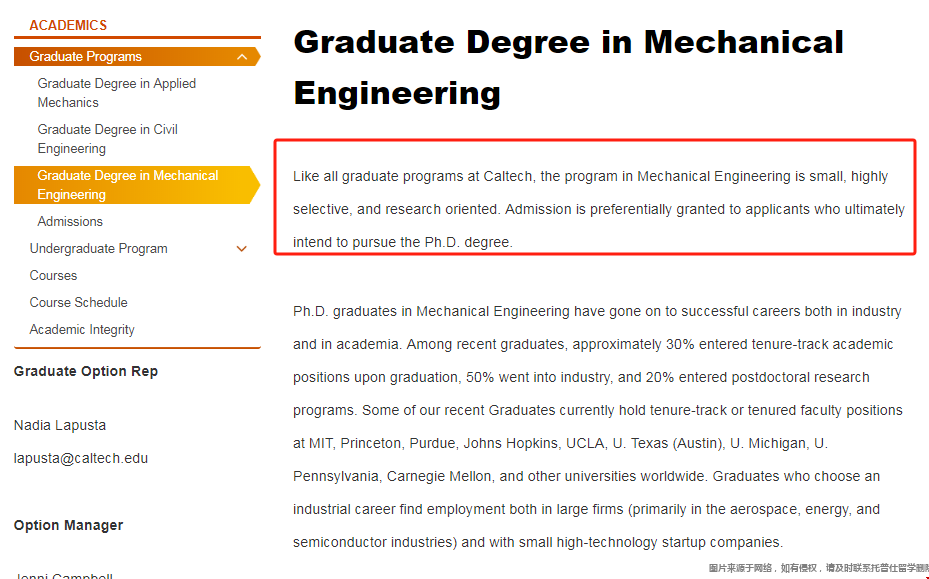Click the Nadia Lapusta name
The height and width of the screenshot is (579, 929).
tap(60, 426)
